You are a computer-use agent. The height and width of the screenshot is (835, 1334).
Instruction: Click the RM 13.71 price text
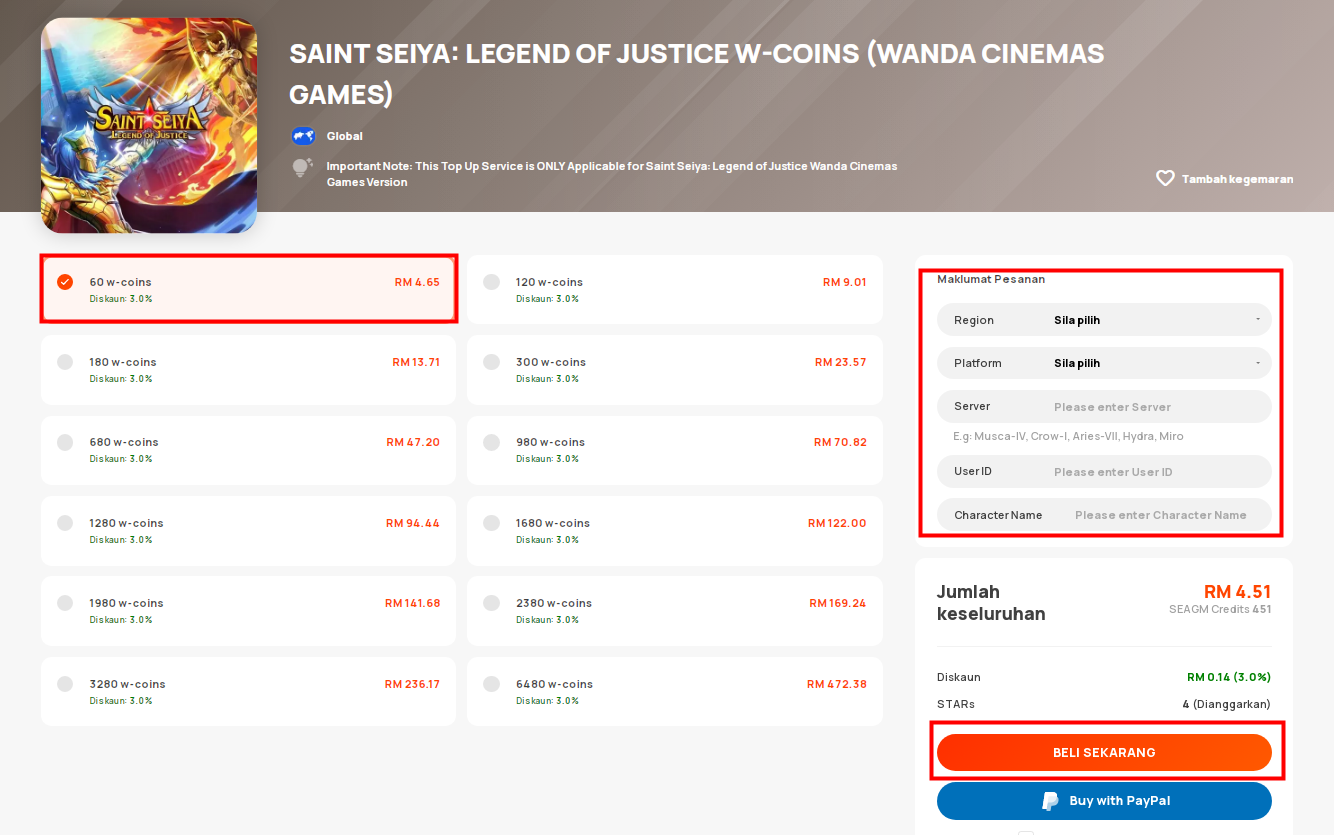pyautogui.click(x=416, y=362)
